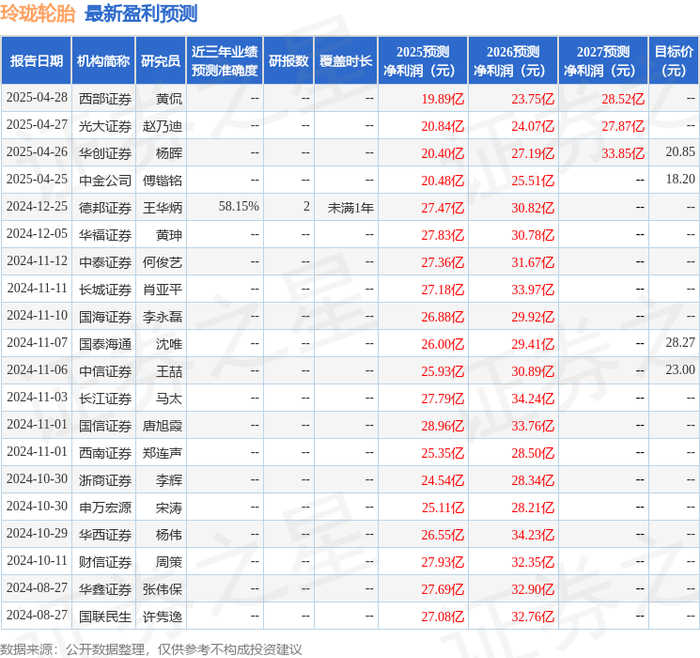Select the value 27.47亿
The height and width of the screenshot is (658, 700).
[x=442, y=208]
